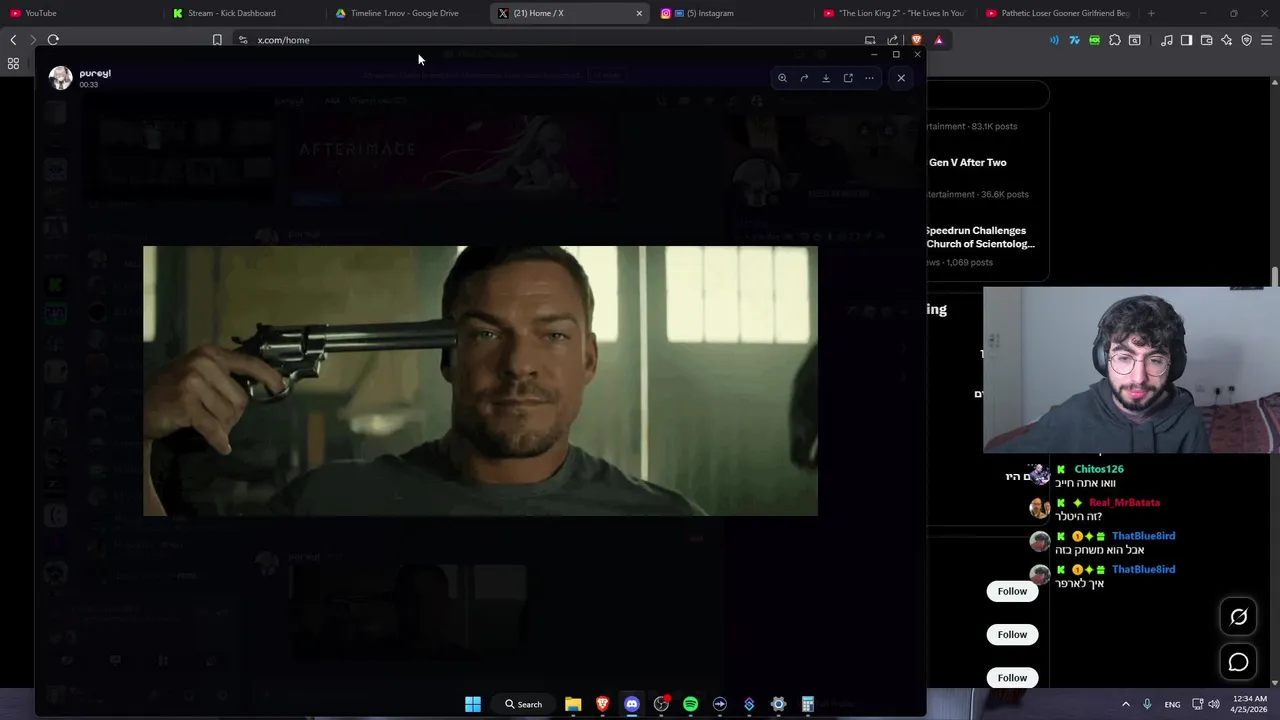Image resolution: width=1280 pixels, height=720 pixels.
Task: Download the image in Discord viewer
Action: pos(826,78)
